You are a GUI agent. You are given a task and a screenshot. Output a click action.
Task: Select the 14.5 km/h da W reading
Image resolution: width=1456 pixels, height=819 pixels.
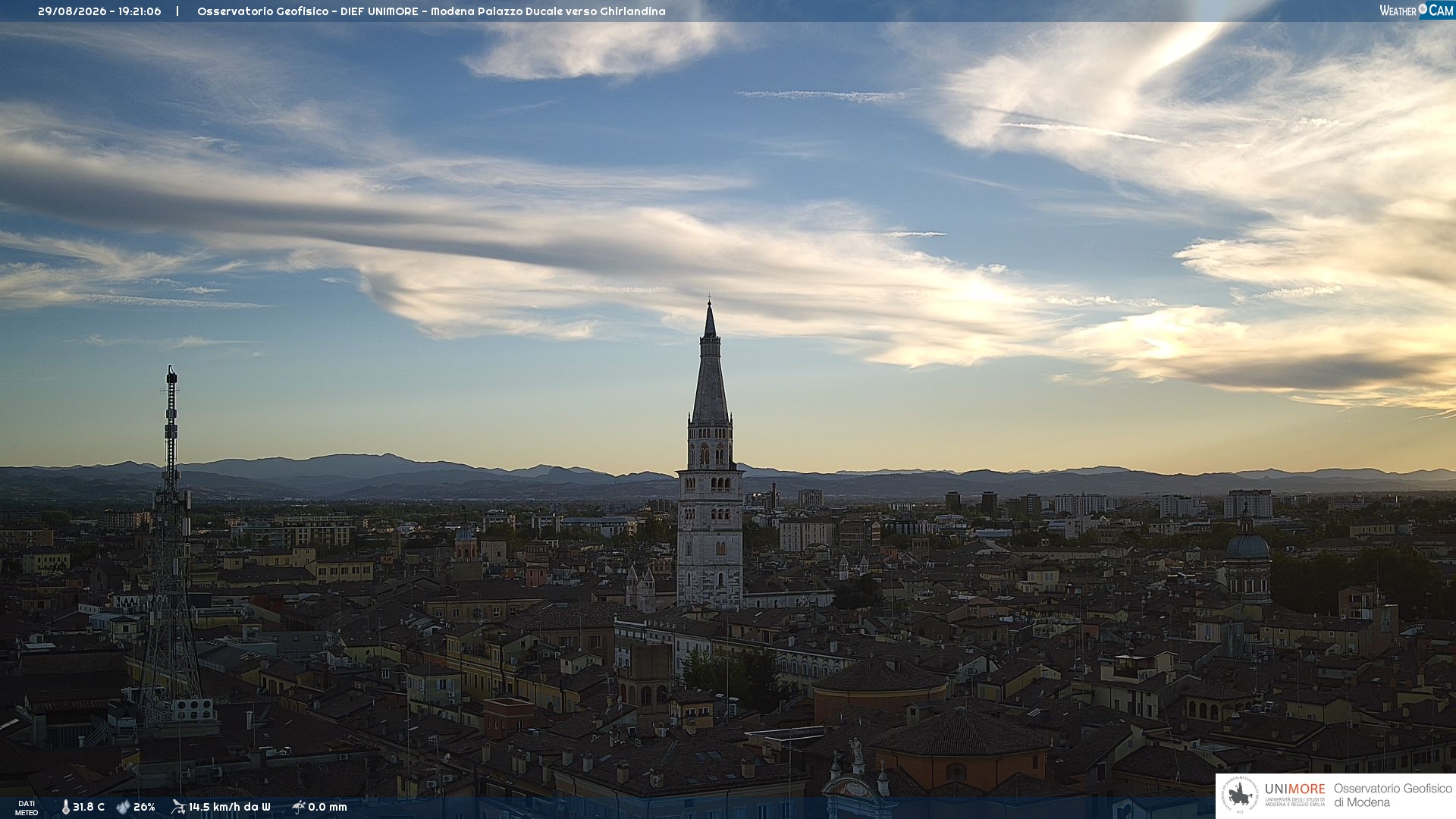pyautogui.click(x=229, y=807)
